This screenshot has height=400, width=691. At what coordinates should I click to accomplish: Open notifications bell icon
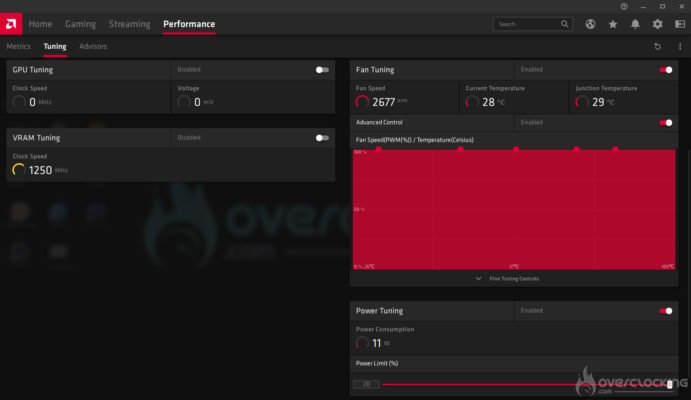pyautogui.click(x=635, y=24)
